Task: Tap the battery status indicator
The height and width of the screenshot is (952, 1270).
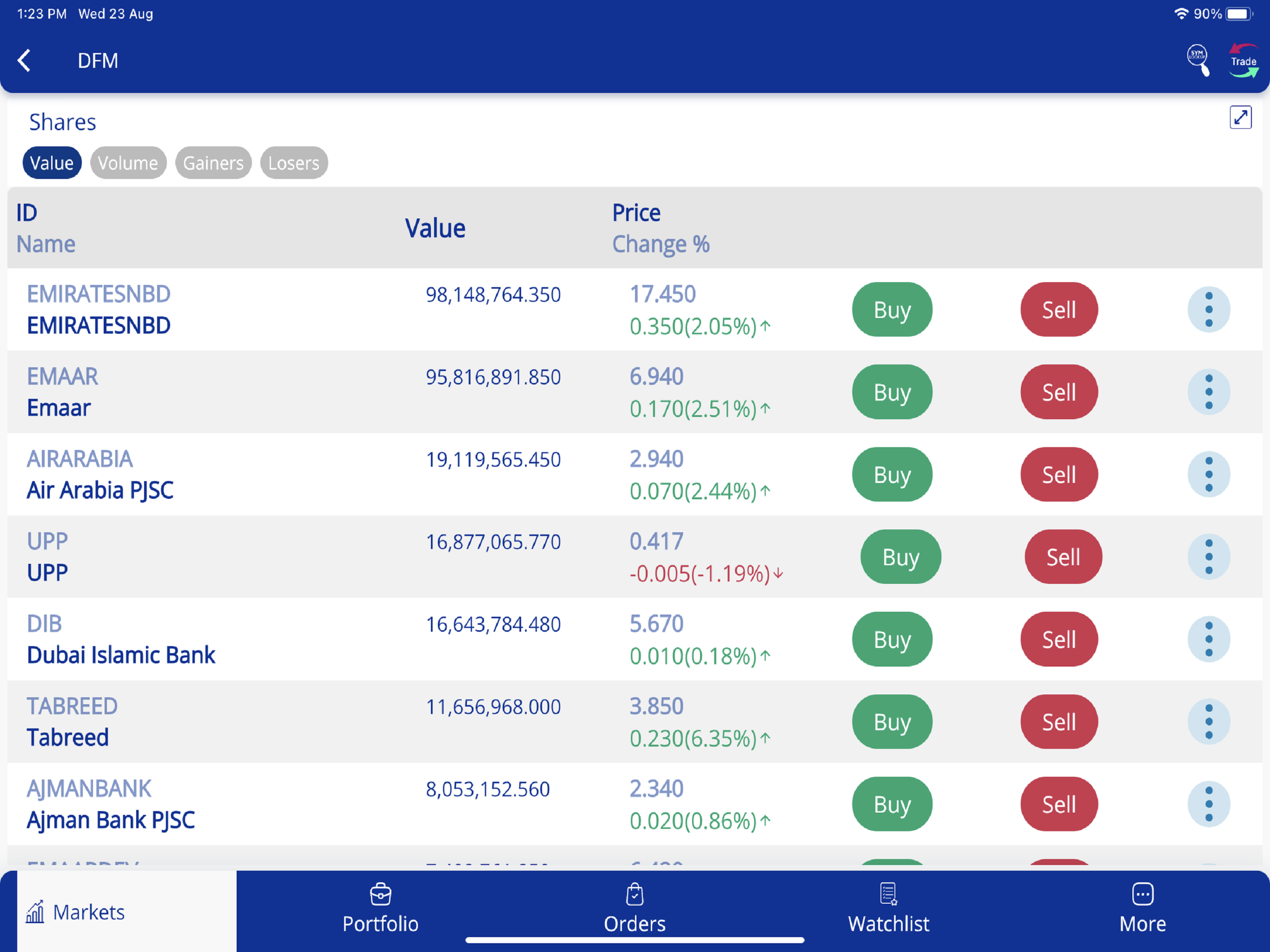Action: pos(1238,14)
